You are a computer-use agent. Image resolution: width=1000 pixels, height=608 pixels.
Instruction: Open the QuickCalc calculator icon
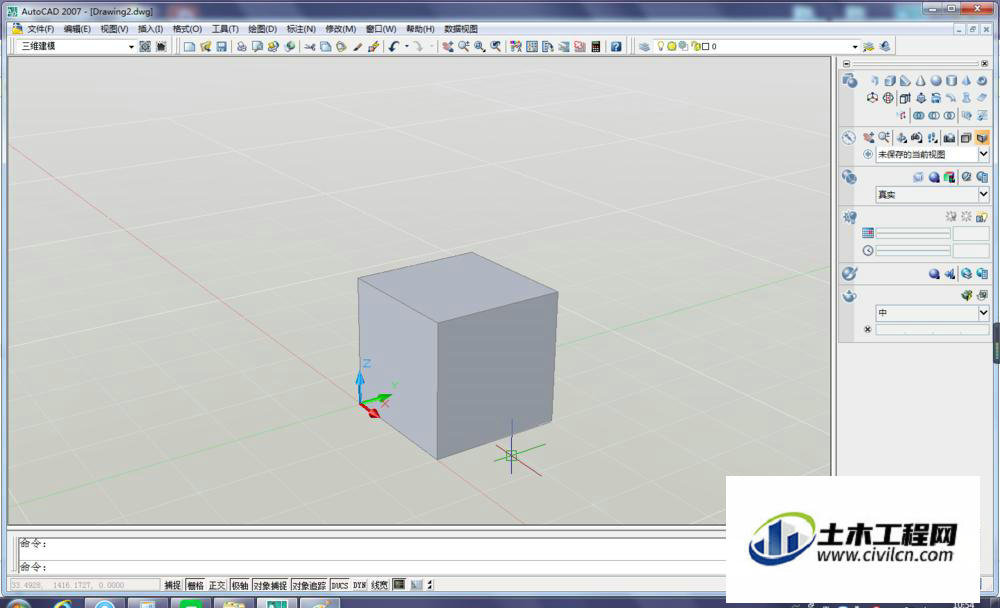coord(596,47)
